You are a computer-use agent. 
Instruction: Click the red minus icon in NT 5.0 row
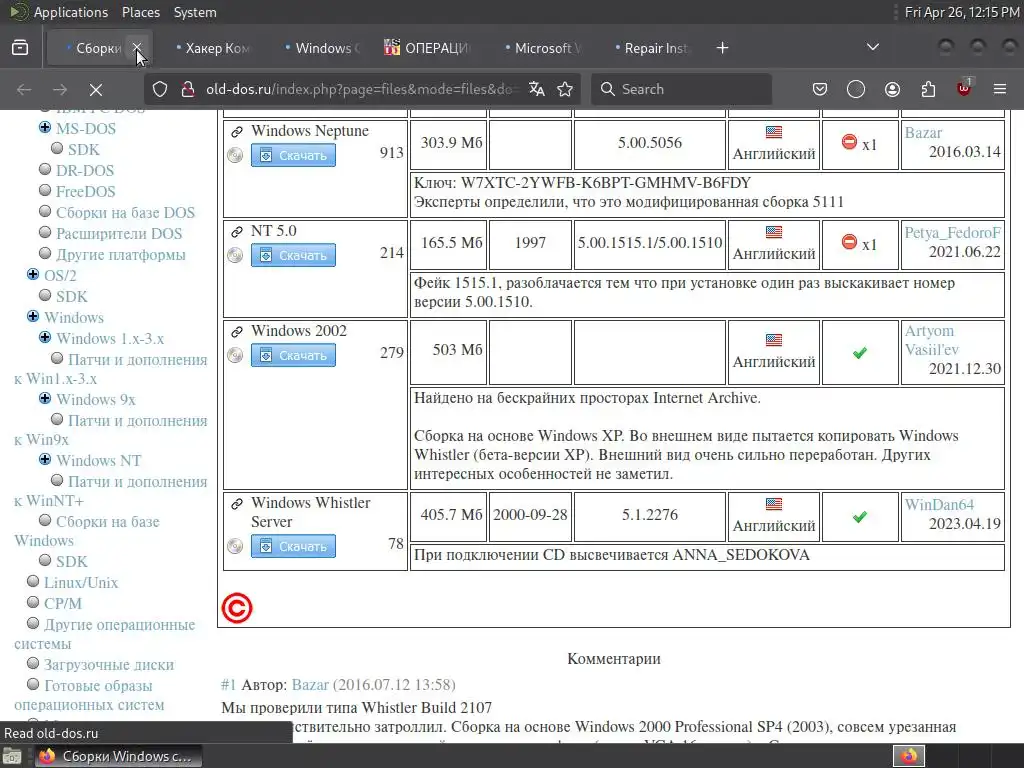coord(849,242)
